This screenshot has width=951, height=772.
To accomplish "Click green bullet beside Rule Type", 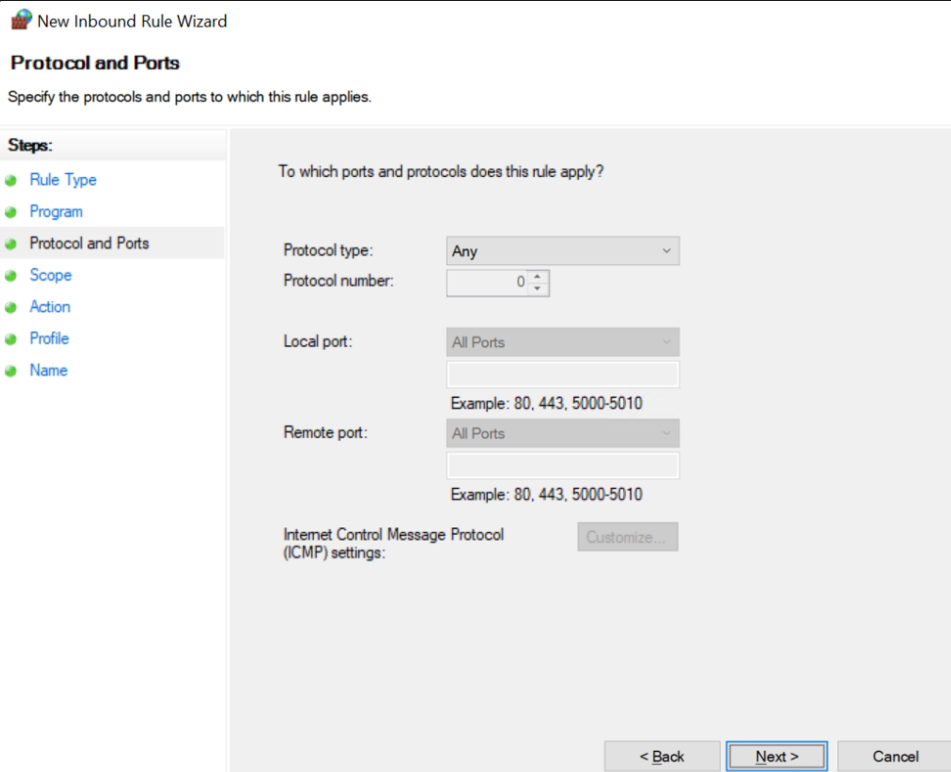I will pos(11,181).
